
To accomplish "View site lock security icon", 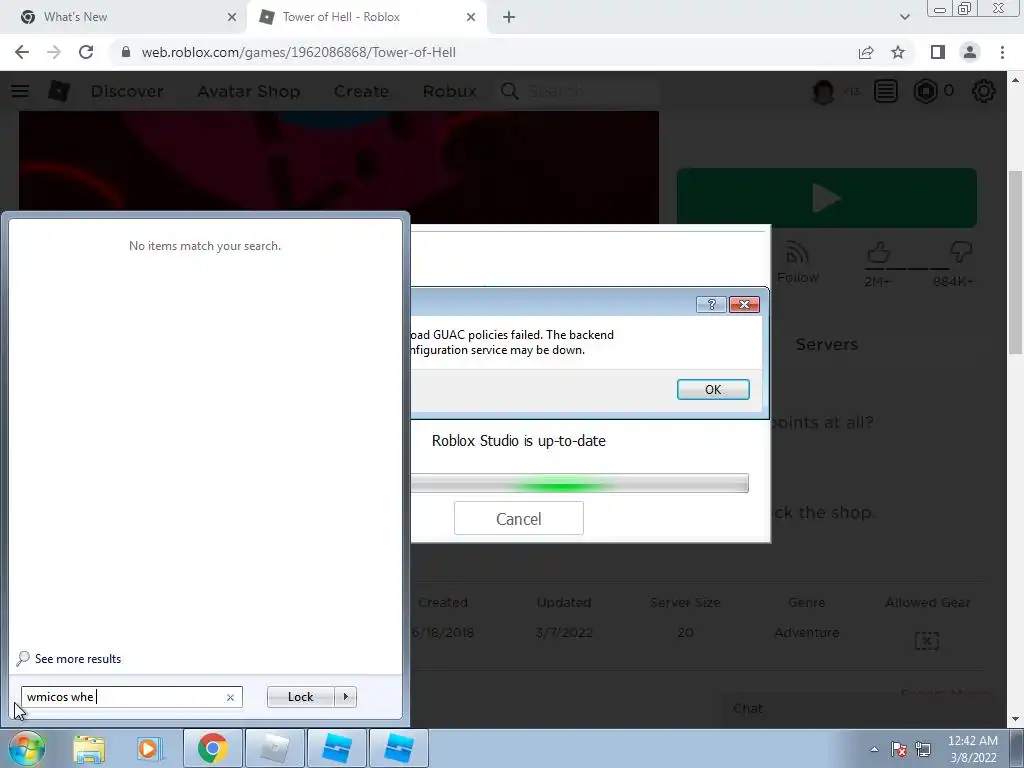I will pos(126,52).
